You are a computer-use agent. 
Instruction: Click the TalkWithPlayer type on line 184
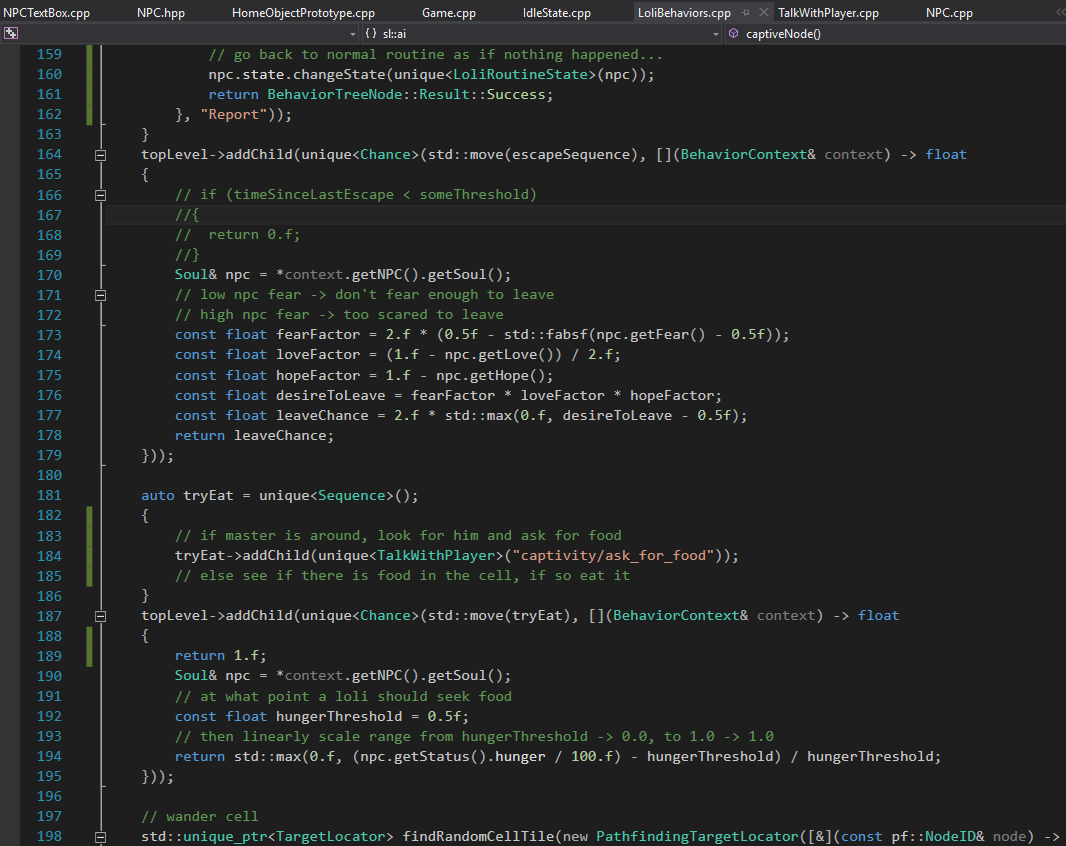coord(436,556)
